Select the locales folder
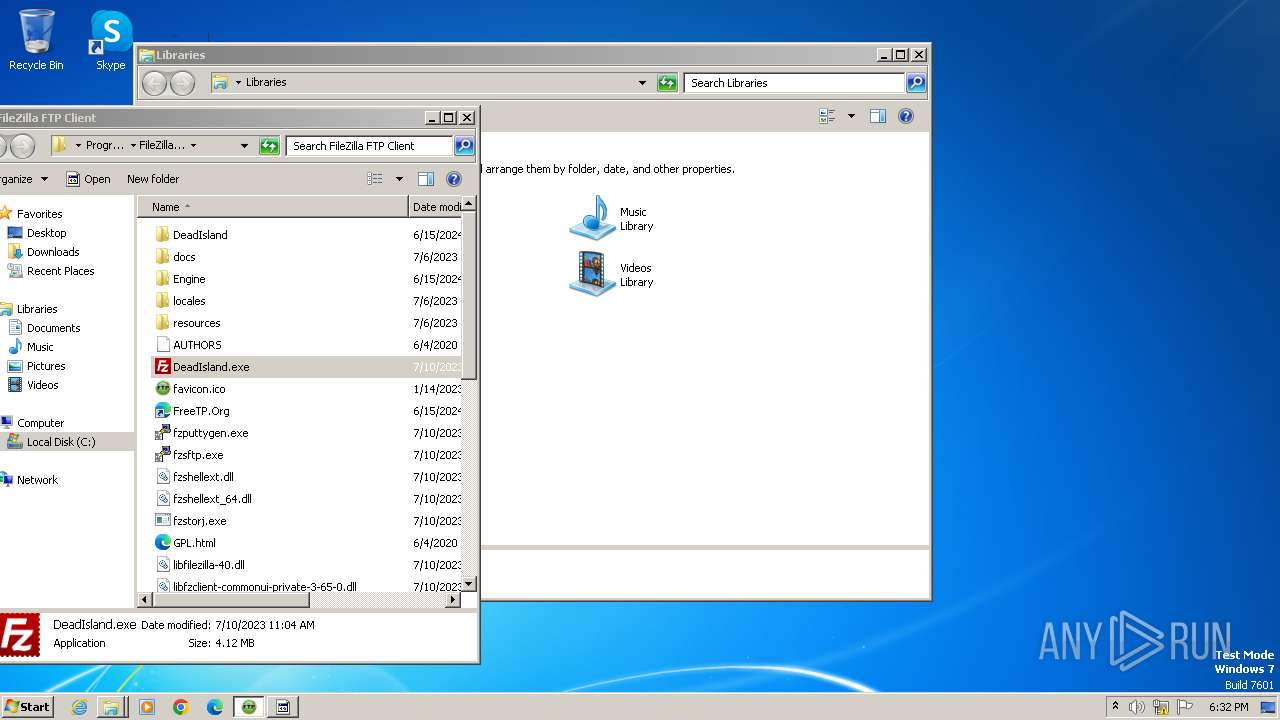 [189, 301]
